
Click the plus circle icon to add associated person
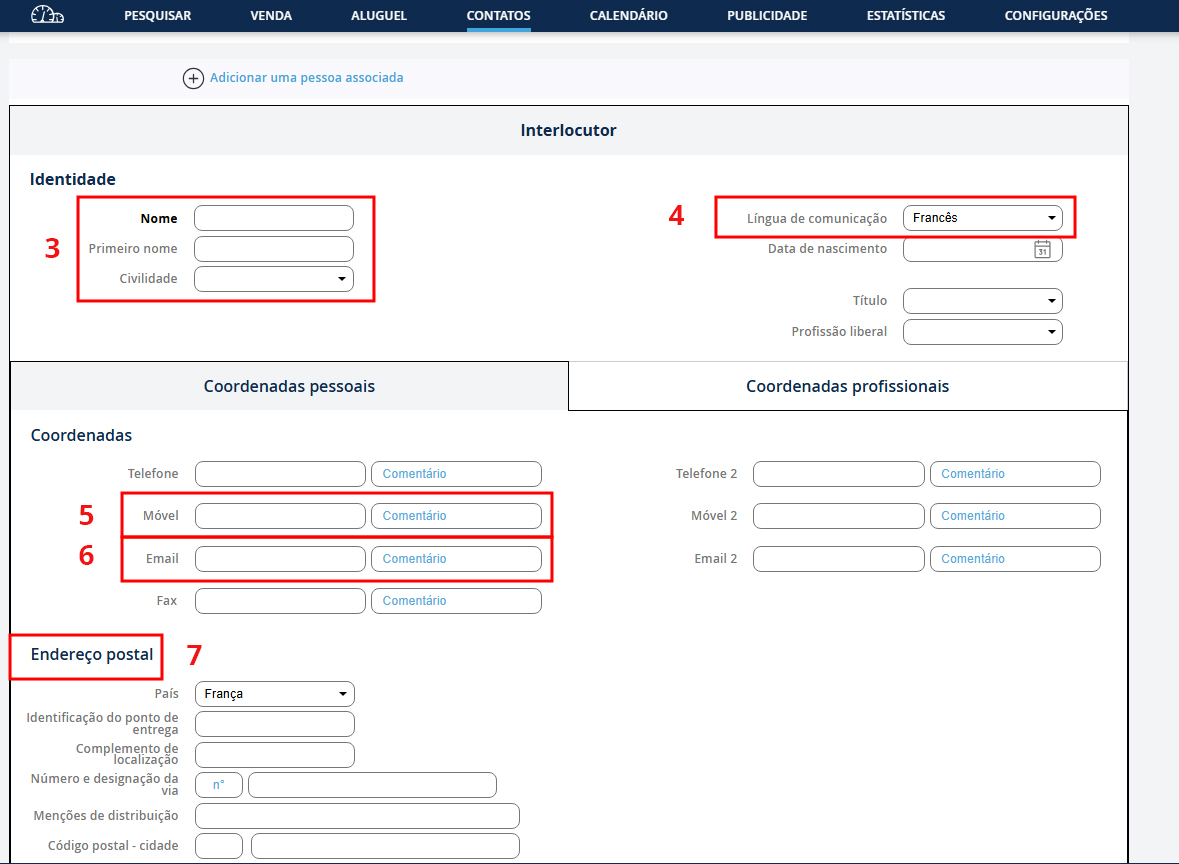click(x=193, y=78)
